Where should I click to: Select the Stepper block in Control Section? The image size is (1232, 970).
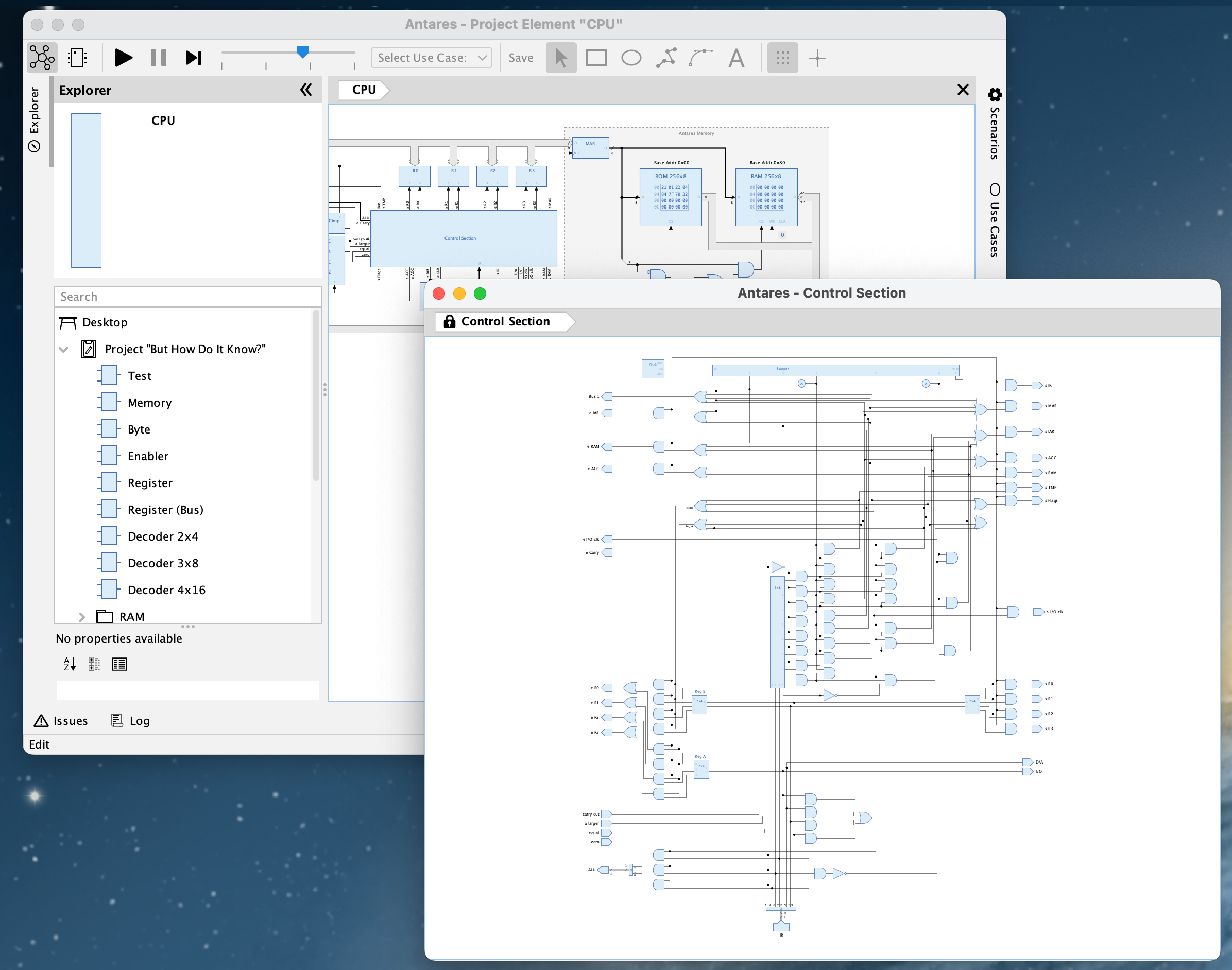[835, 370]
